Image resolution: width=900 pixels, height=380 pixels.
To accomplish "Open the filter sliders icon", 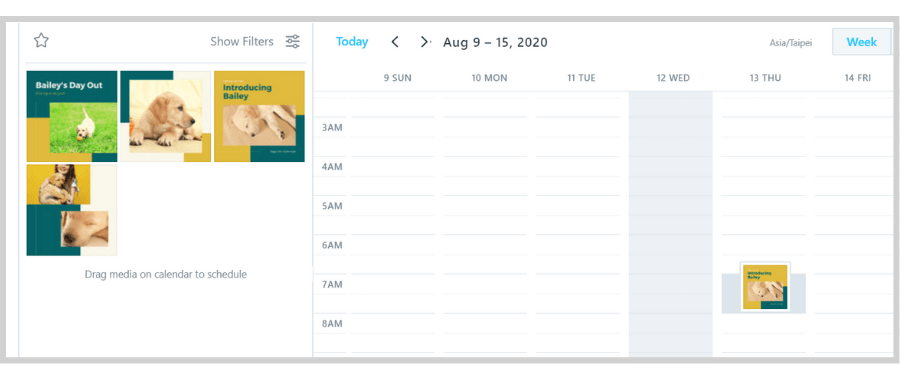I will 293,41.
